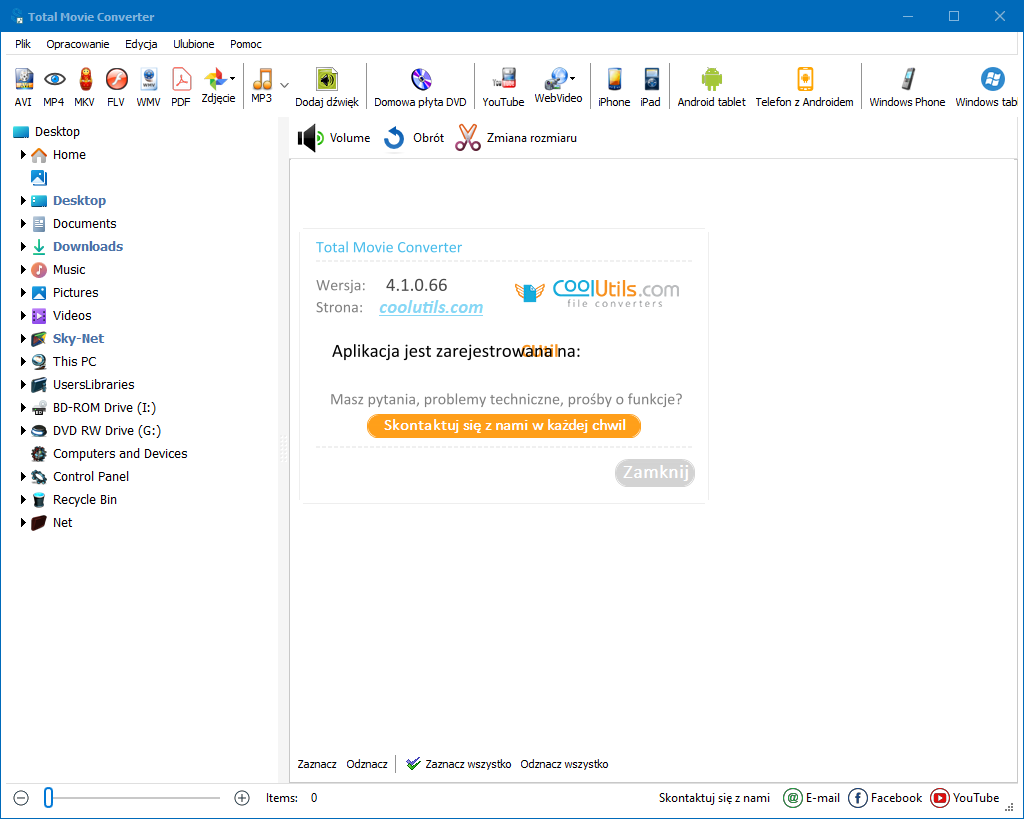
Task: Click the thumbnail zoom slider handle
Action: pyautogui.click(x=48, y=797)
